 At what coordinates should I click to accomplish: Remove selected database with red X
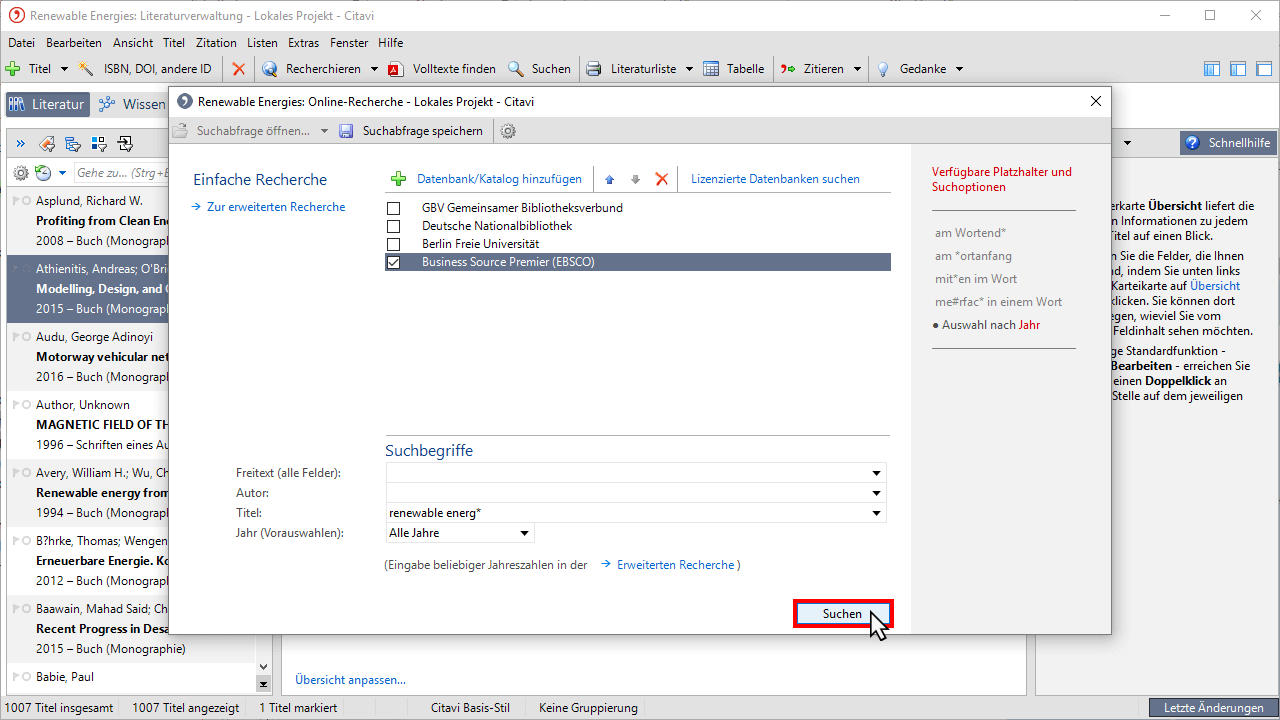(661, 179)
